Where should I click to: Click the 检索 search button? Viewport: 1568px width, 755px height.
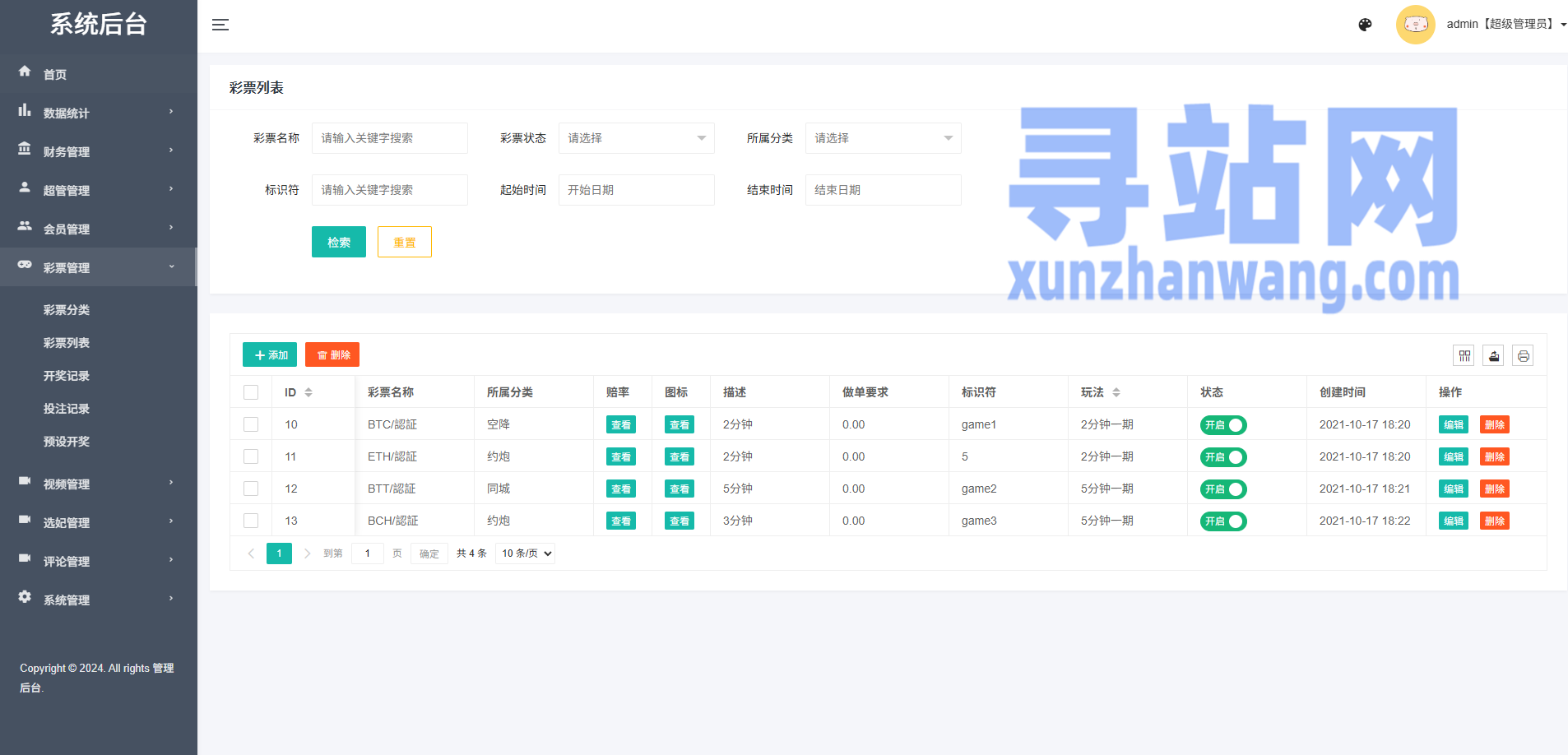[338, 242]
